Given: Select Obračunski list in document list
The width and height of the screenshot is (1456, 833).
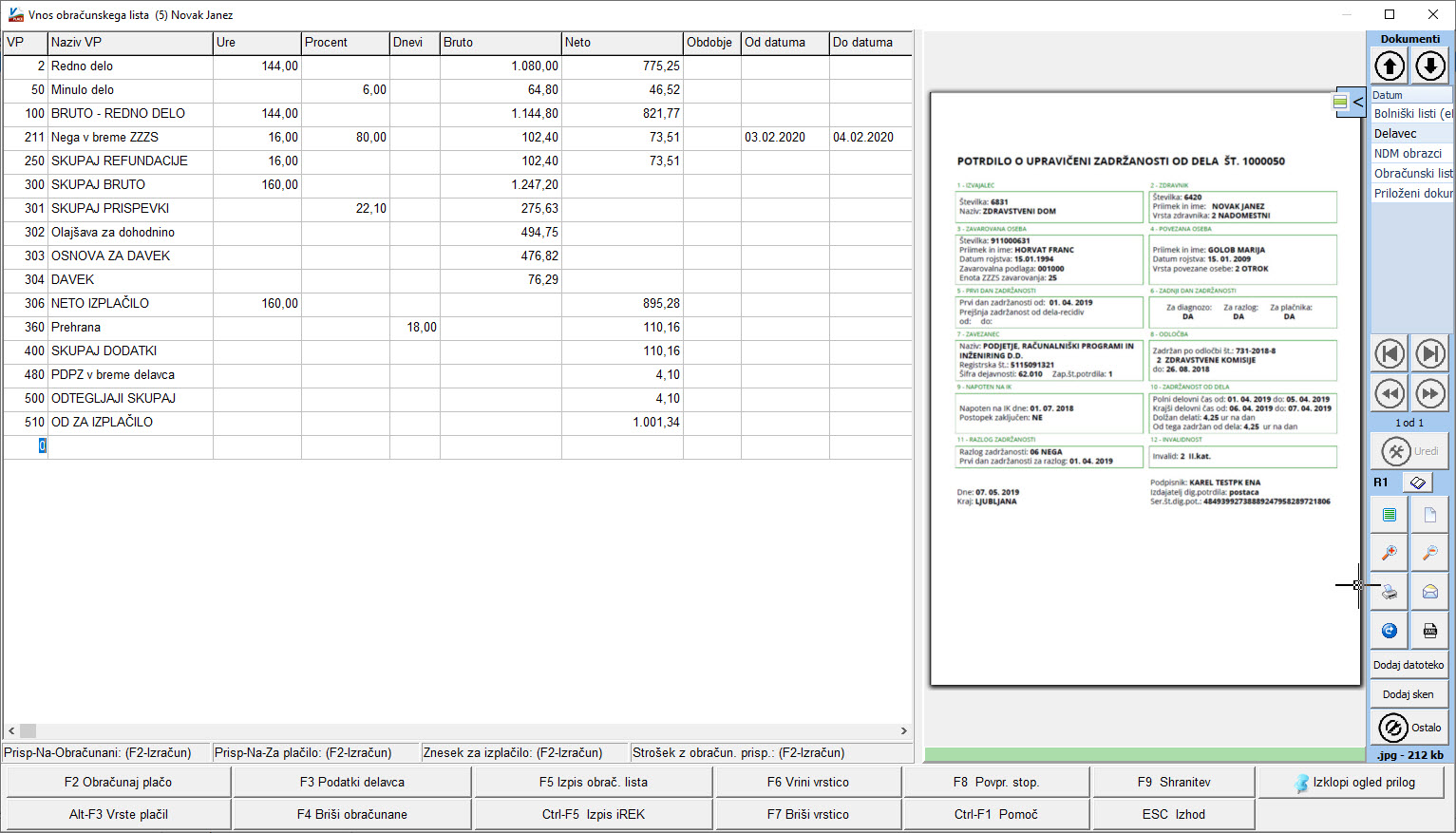Looking at the screenshot, I should (x=1412, y=173).
